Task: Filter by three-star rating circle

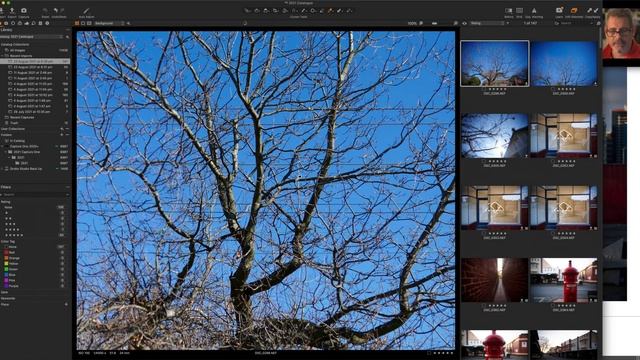Action: [x=62, y=224]
